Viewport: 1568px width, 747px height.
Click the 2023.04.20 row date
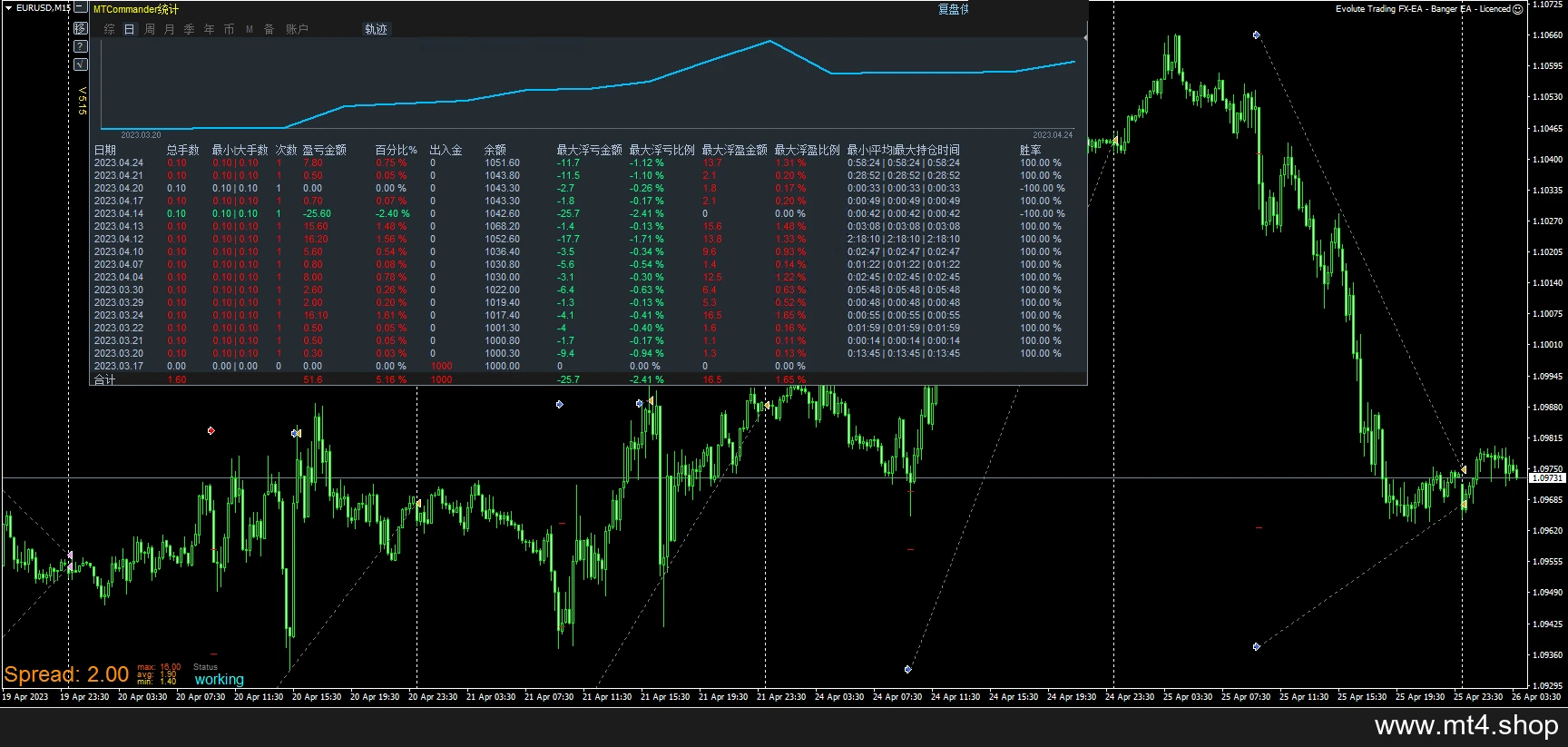click(x=119, y=189)
